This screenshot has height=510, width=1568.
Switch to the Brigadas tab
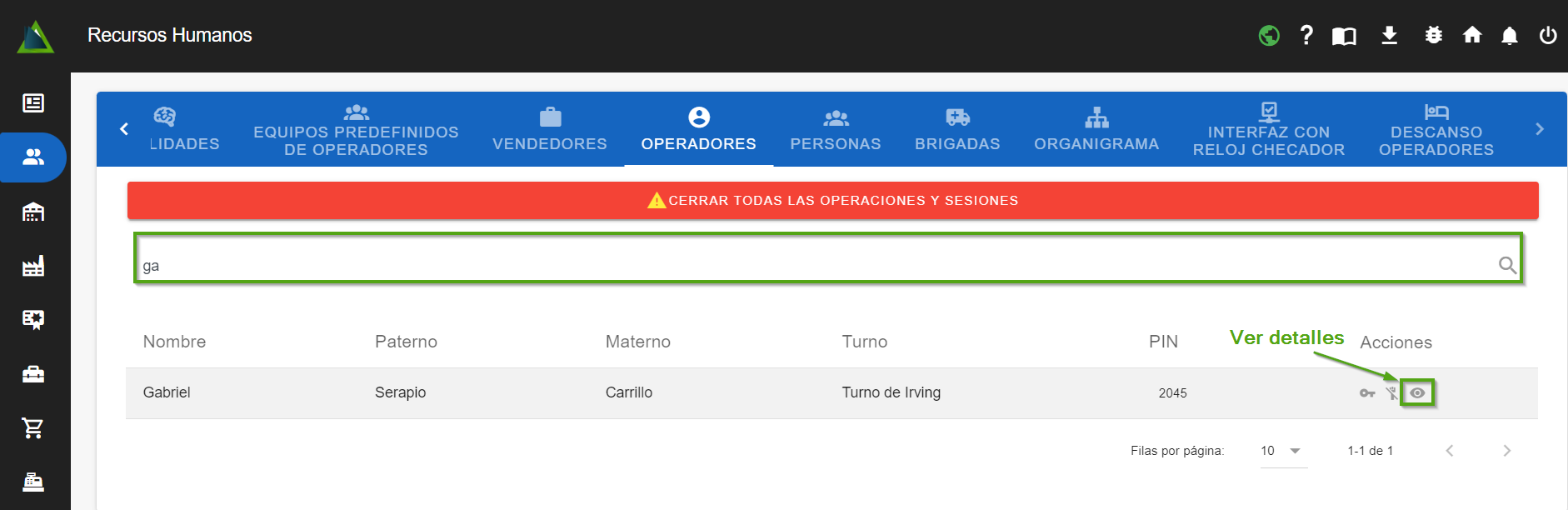tap(957, 130)
